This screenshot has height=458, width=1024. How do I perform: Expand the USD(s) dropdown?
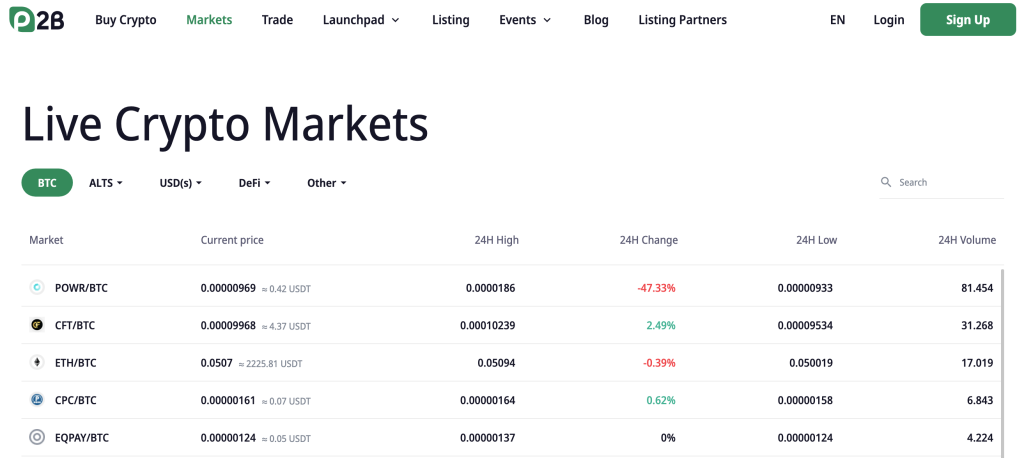click(181, 183)
